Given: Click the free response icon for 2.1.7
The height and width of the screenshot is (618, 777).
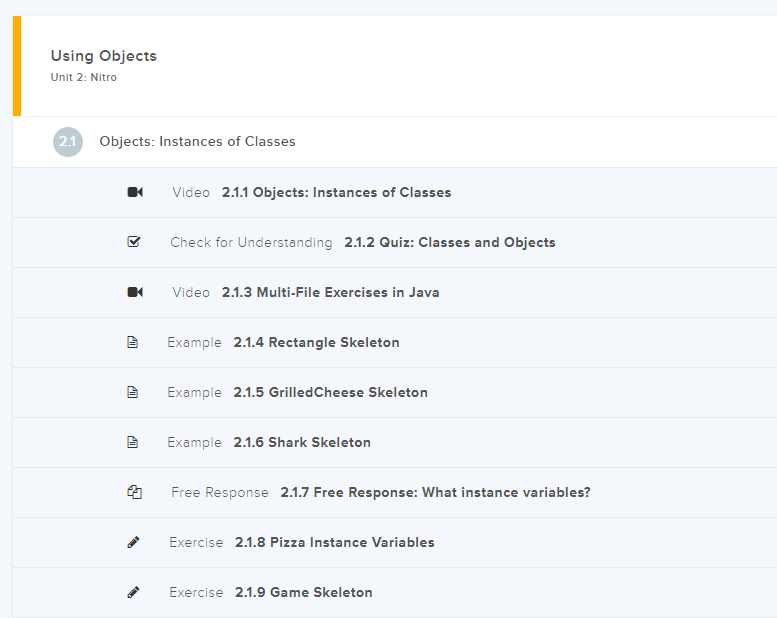Looking at the screenshot, I should 134,492.
